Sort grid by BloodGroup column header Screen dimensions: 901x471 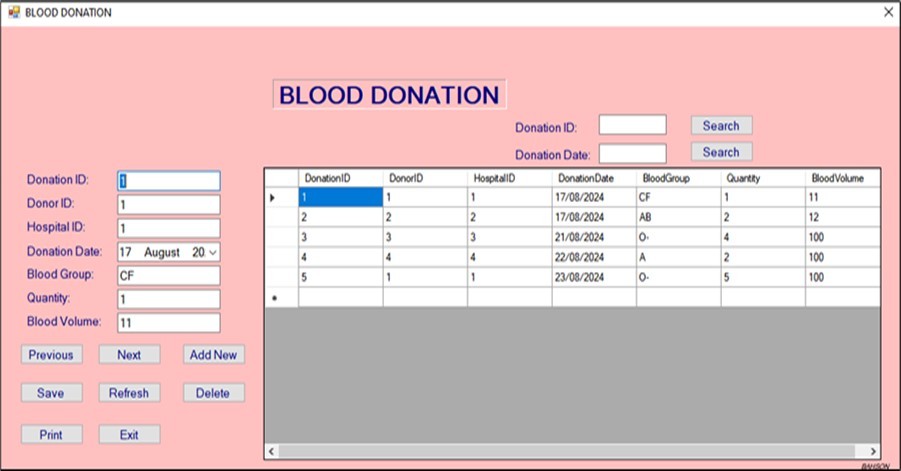[x=677, y=178]
